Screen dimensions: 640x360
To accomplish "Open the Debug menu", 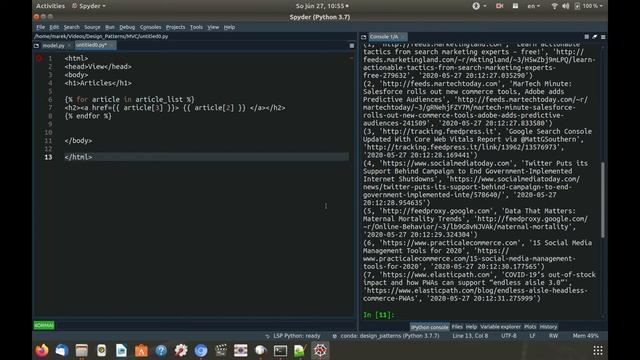I will pos(127,27).
